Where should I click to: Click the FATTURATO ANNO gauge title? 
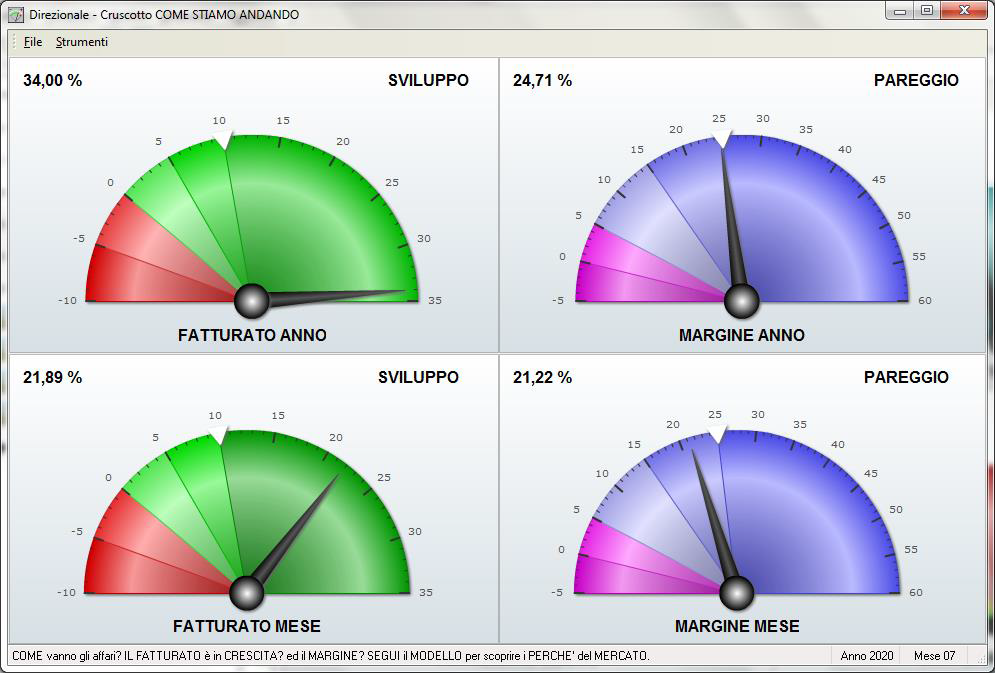coord(252,335)
